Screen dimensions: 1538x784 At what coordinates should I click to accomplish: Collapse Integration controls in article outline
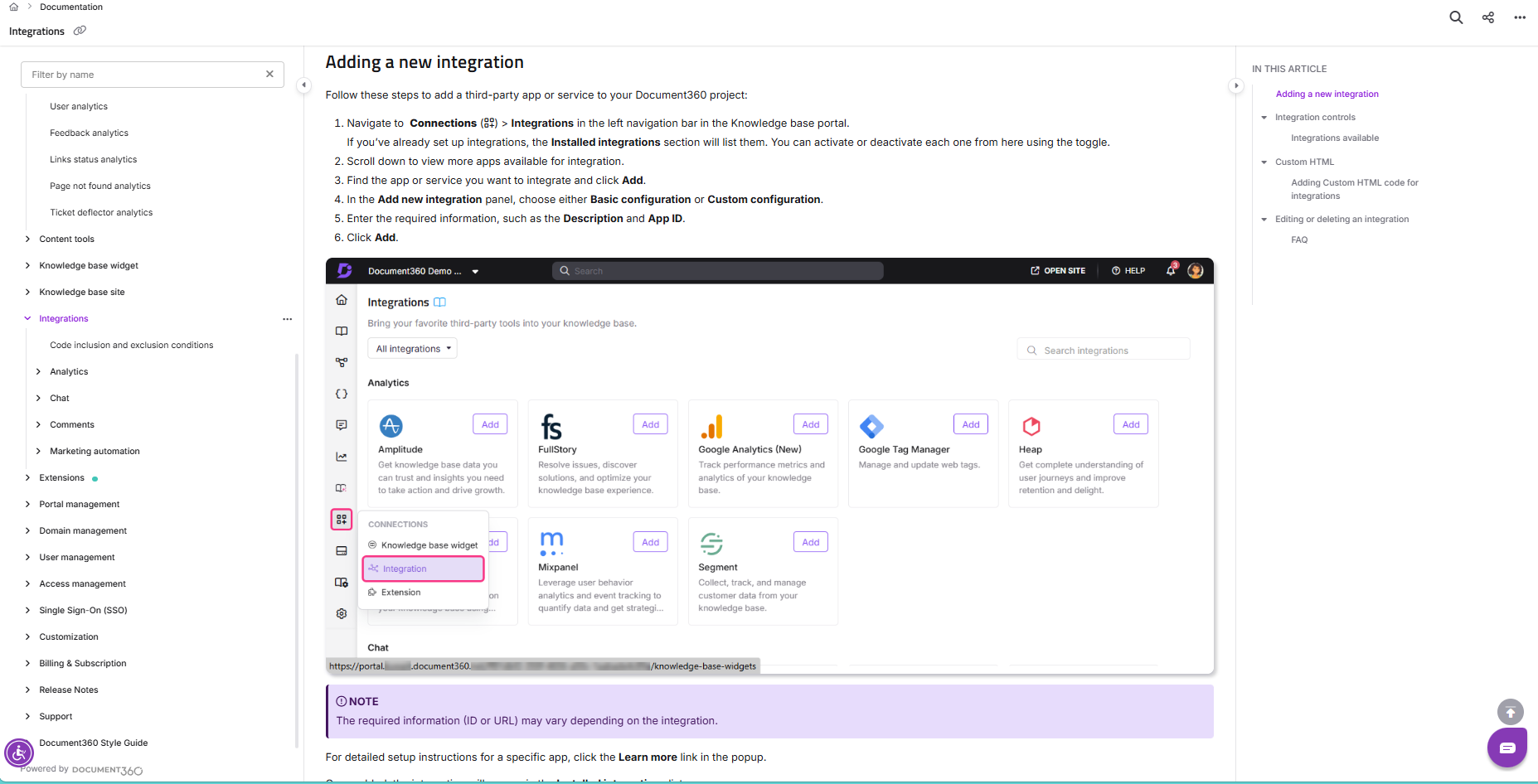pos(1264,118)
